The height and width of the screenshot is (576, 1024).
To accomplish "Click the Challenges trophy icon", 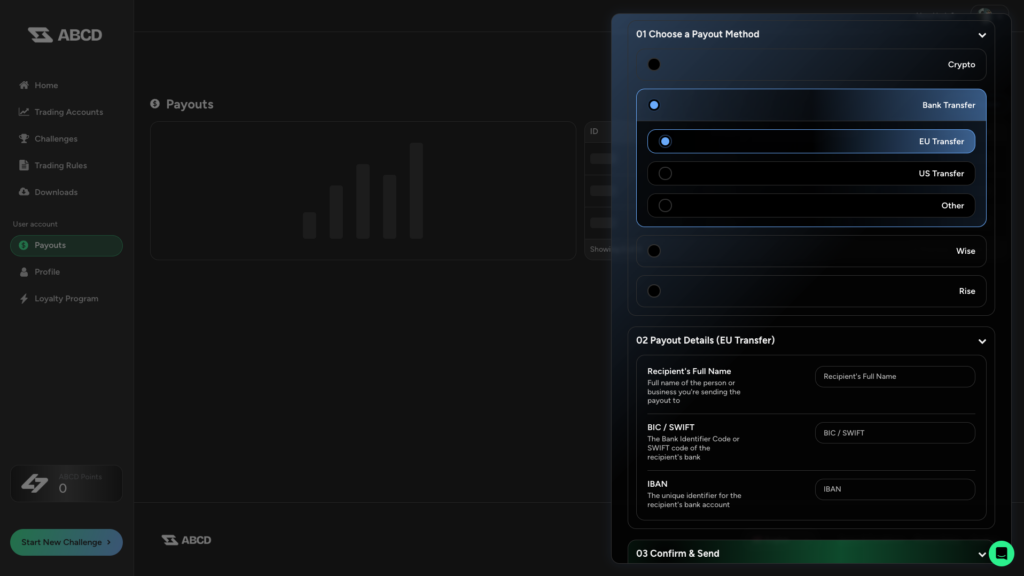I will click(23, 138).
